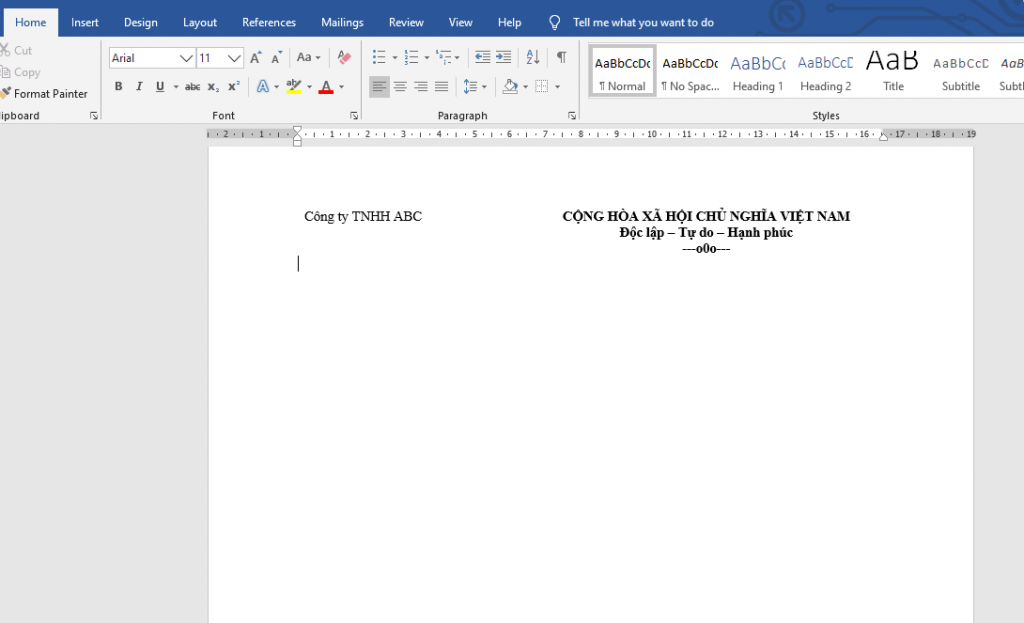Open the font size dropdown

tap(235, 58)
